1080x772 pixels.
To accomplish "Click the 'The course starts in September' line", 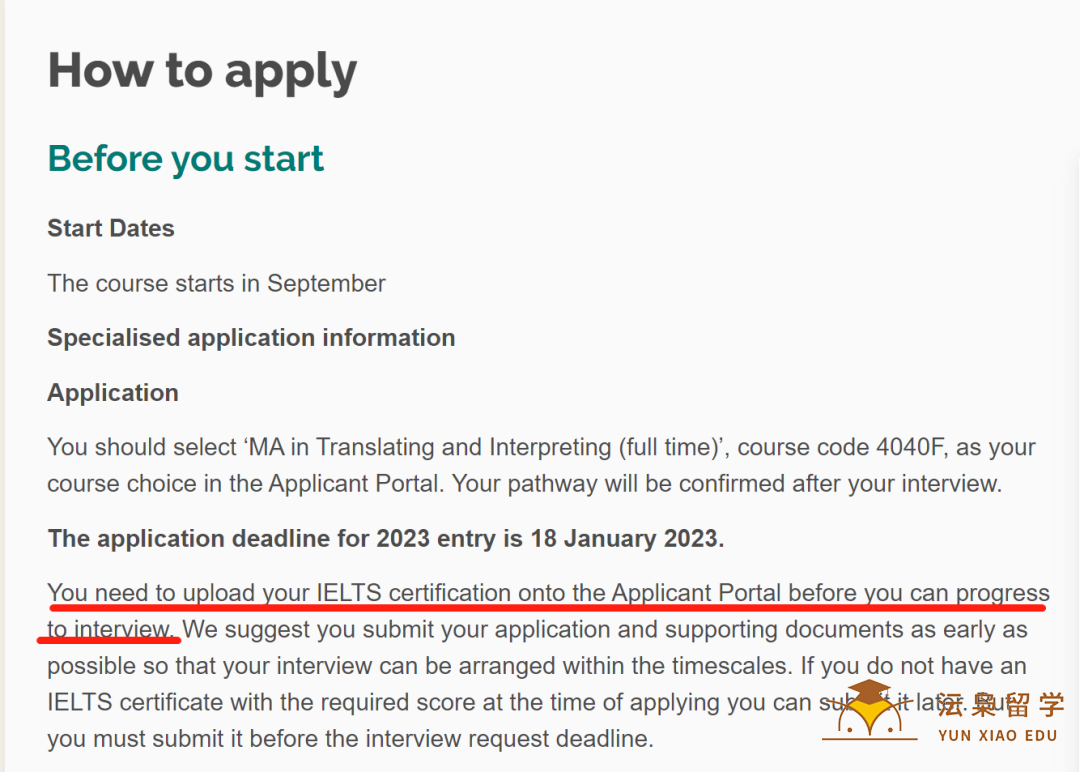I will (216, 284).
